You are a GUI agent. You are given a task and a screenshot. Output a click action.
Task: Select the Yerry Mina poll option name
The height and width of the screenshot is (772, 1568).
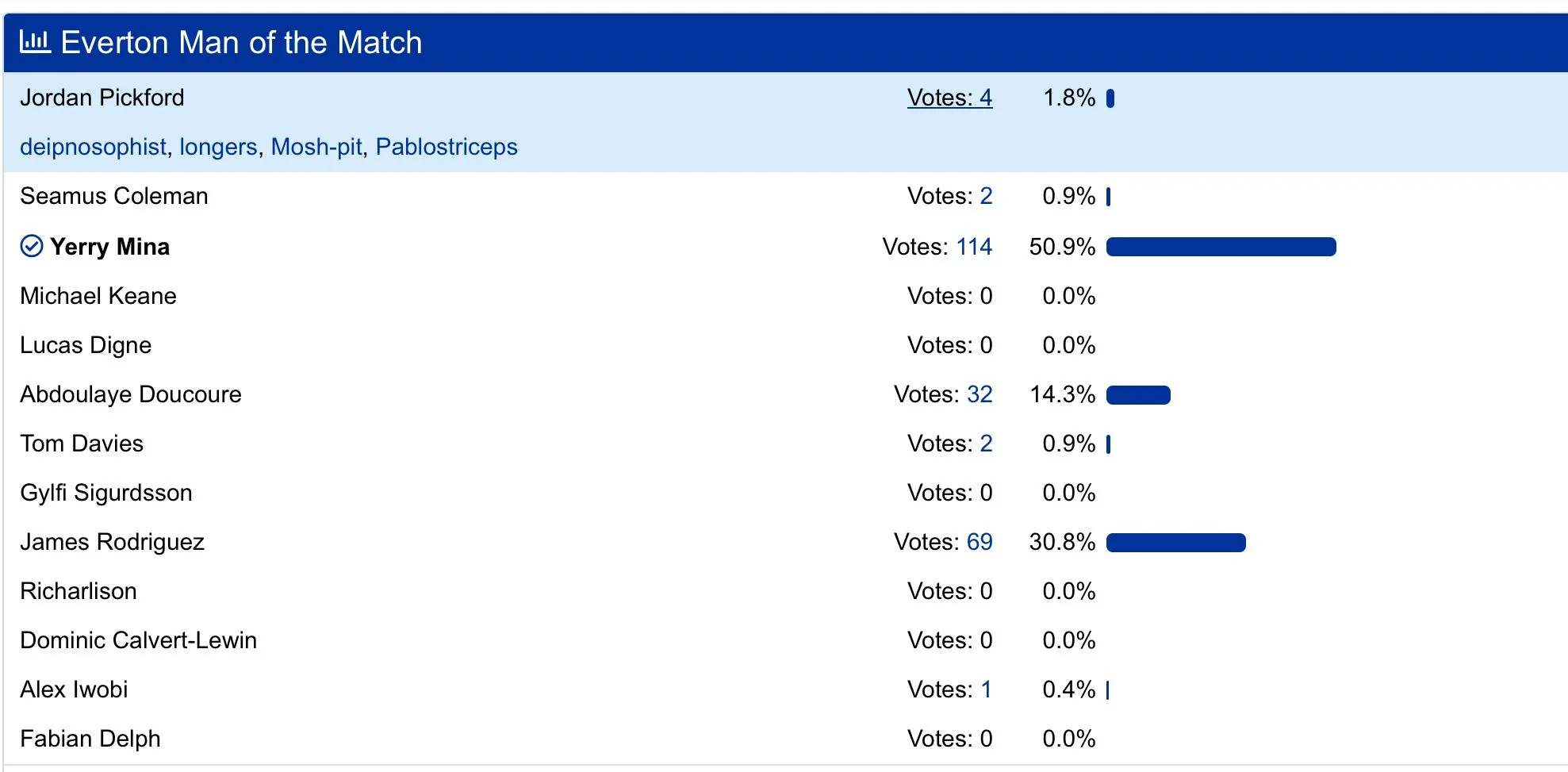(x=109, y=247)
